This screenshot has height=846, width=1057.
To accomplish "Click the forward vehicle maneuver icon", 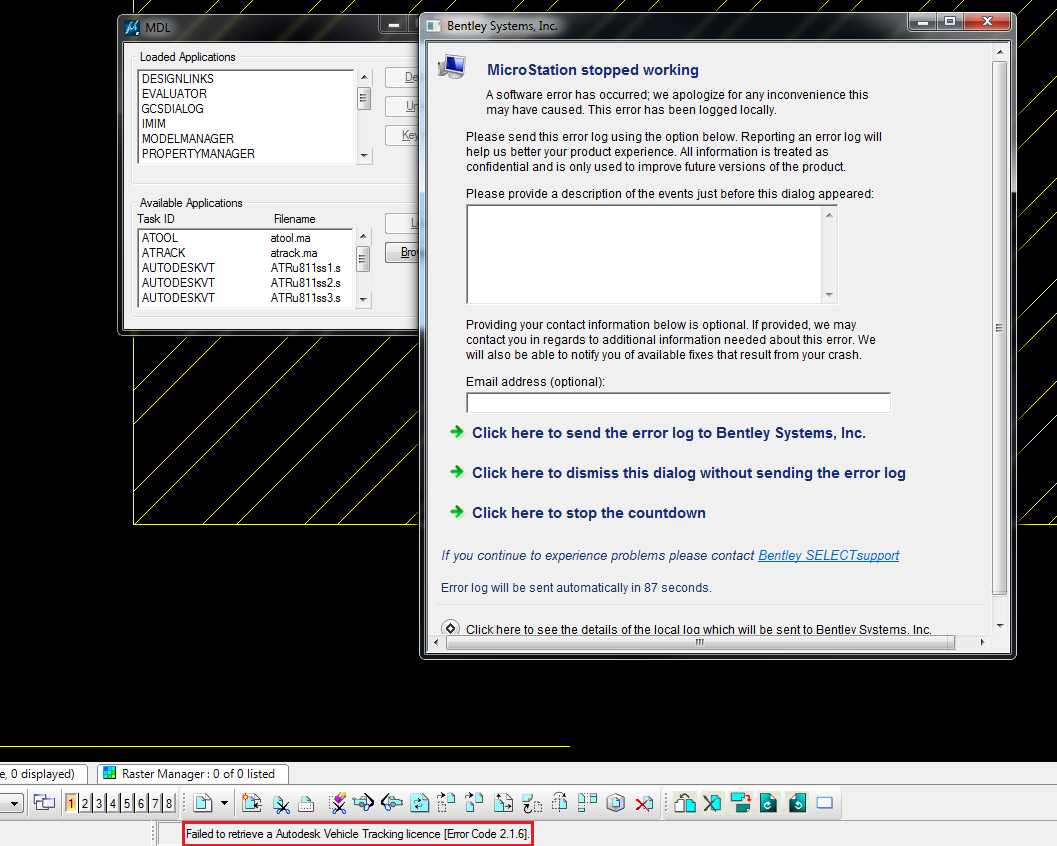I will click(362, 803).
